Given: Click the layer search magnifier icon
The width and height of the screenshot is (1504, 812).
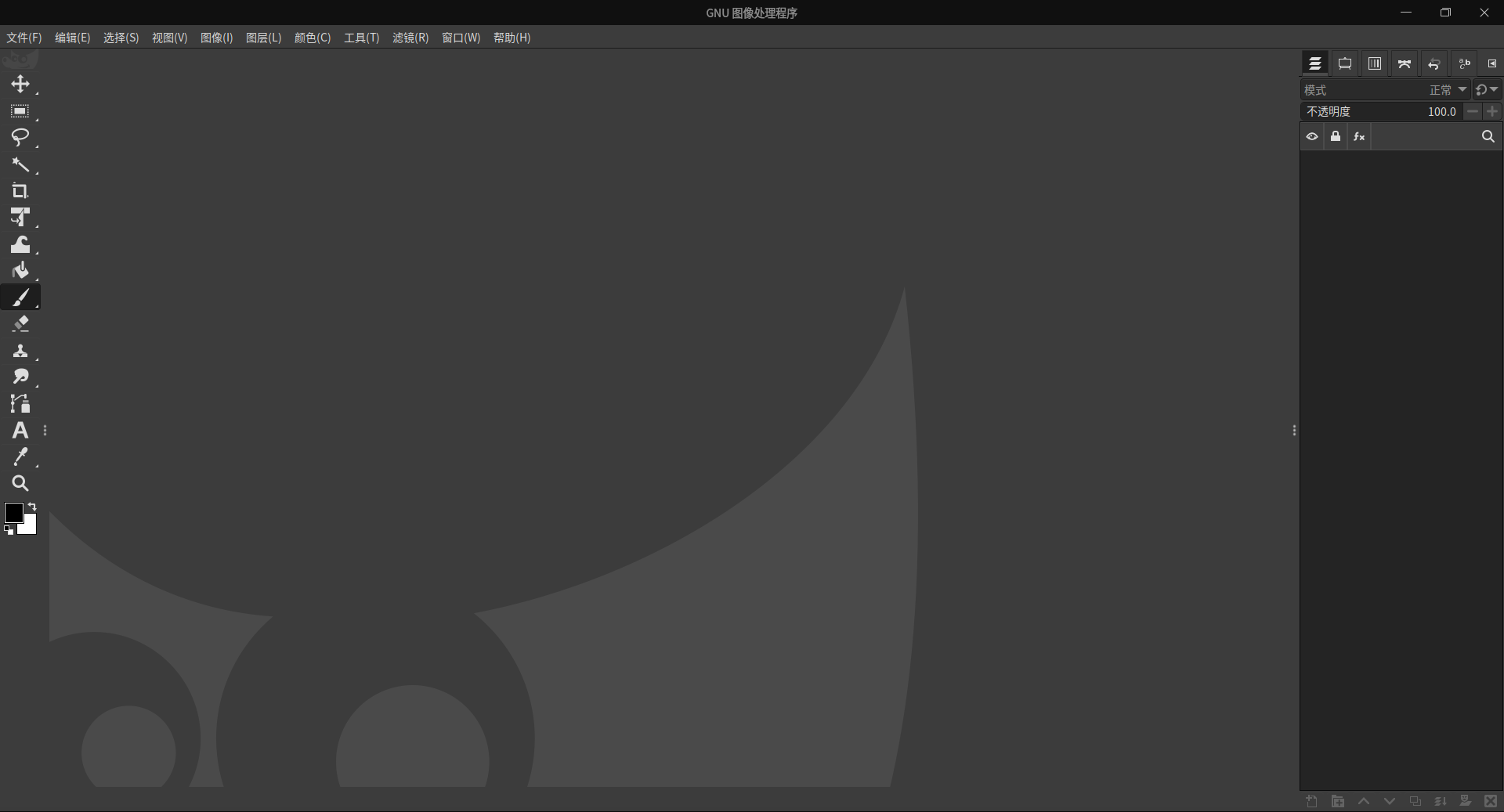Looking at the screenshot, I should pos(1488,136).
